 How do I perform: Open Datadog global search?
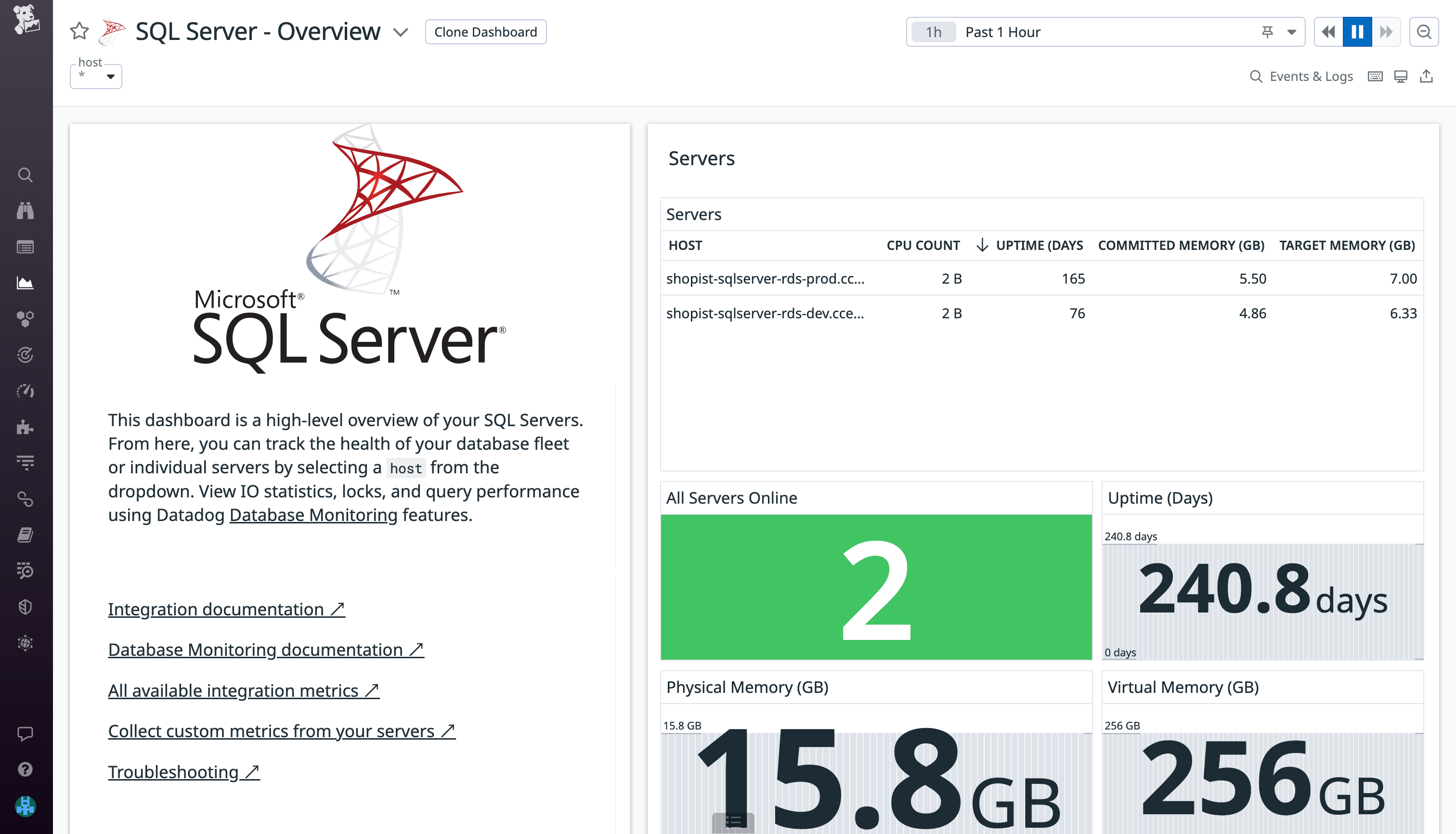[26, 175]
